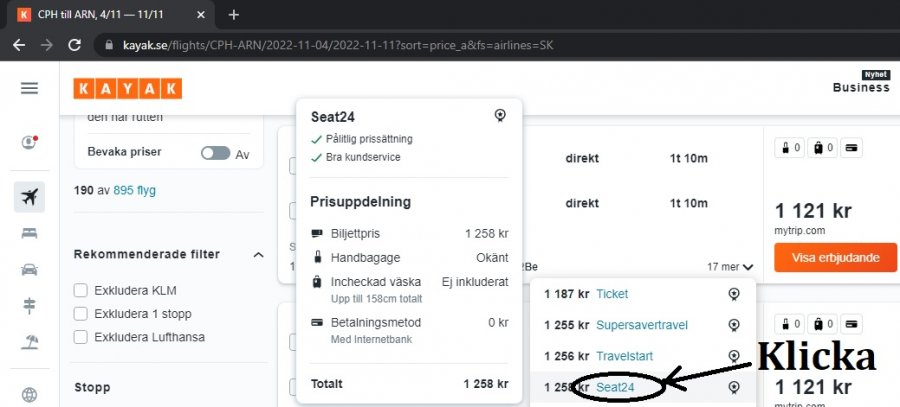Open the 895 flyg link

pyautogui.click(x=134, y=190)
